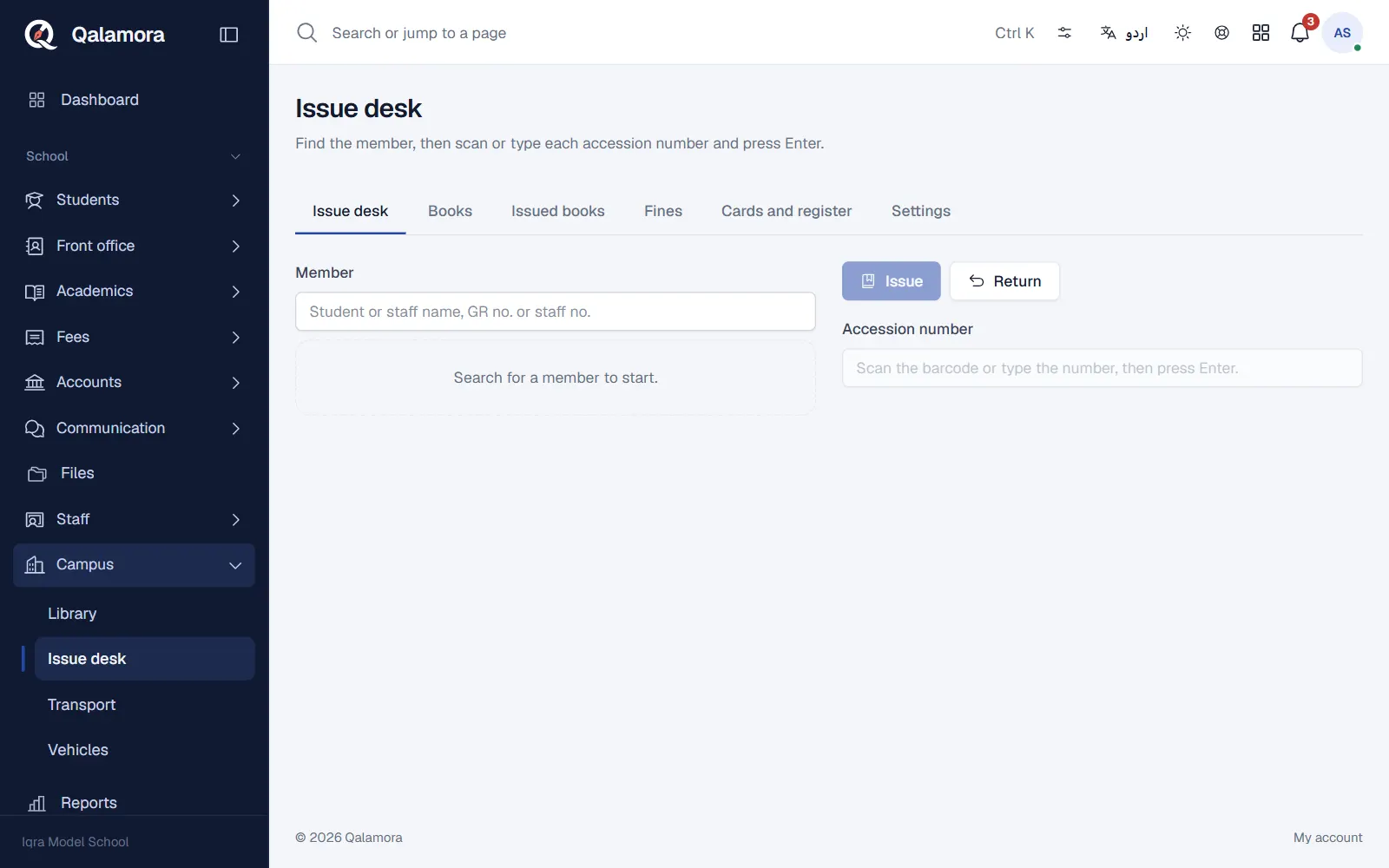The height and width of the screenshot is (868, 1389).
Task: Click the search magnifier icon
Action: click(306, 33)
